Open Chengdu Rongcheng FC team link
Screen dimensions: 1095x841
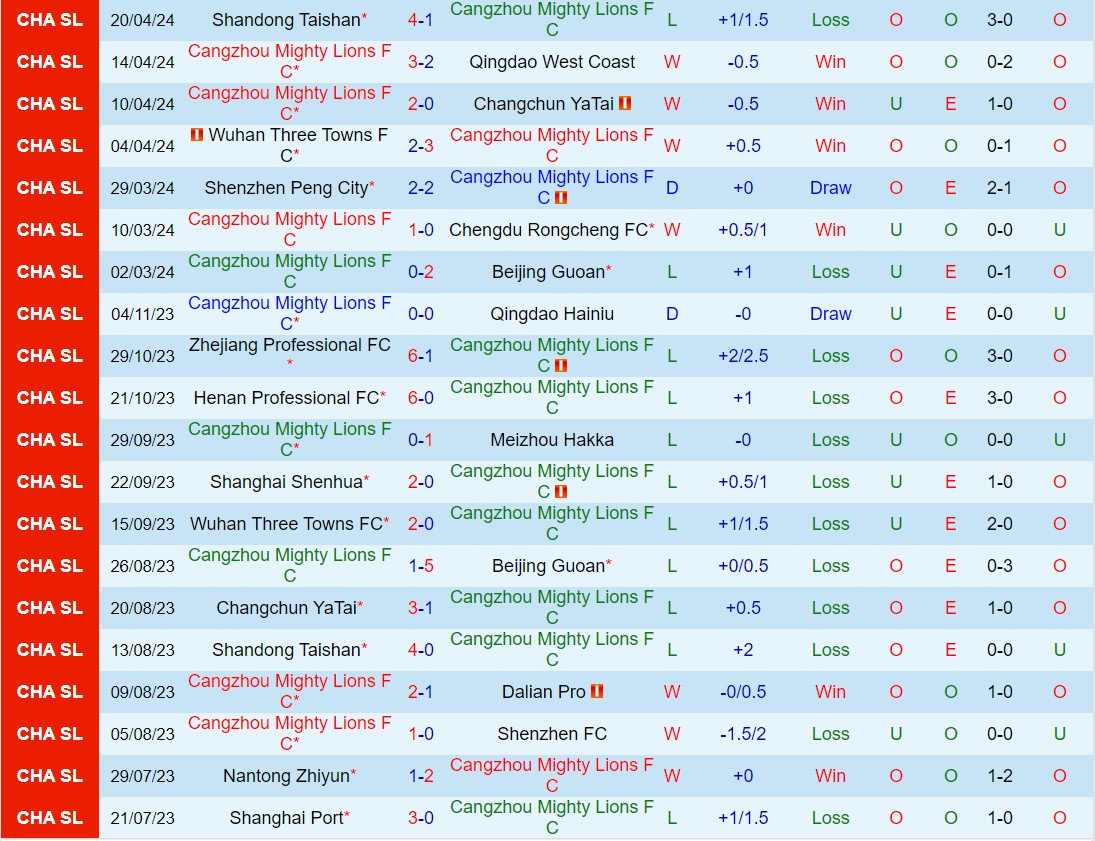(548, 230)
